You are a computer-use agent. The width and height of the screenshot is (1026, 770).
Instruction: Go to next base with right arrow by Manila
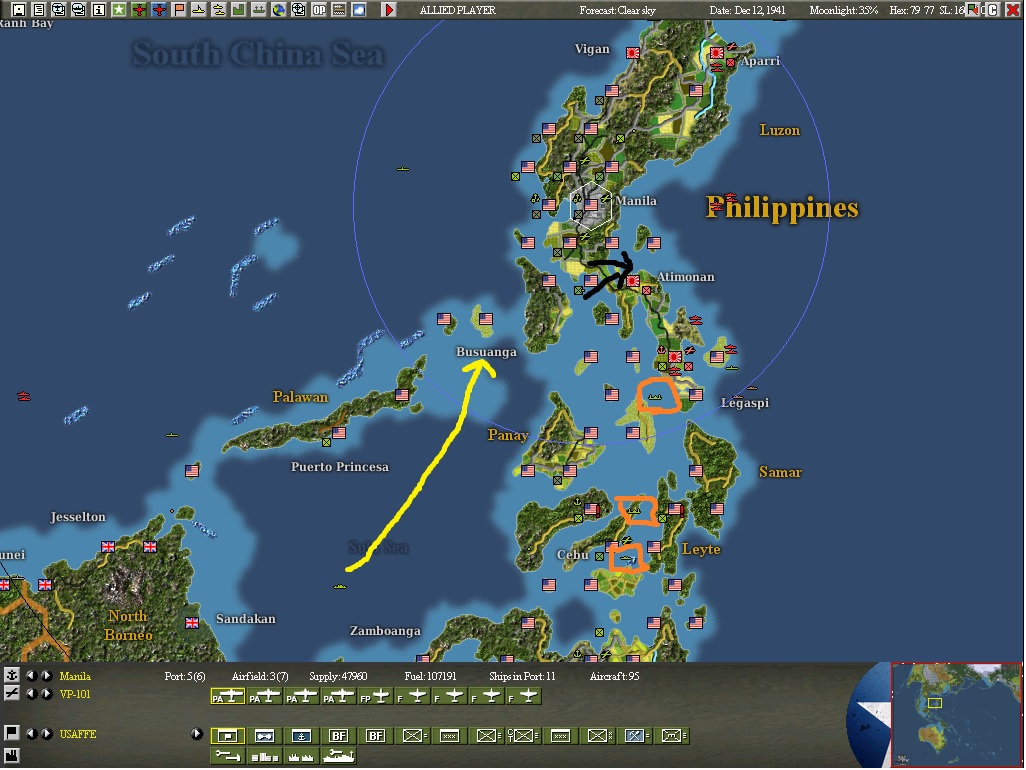coord(46,676)
